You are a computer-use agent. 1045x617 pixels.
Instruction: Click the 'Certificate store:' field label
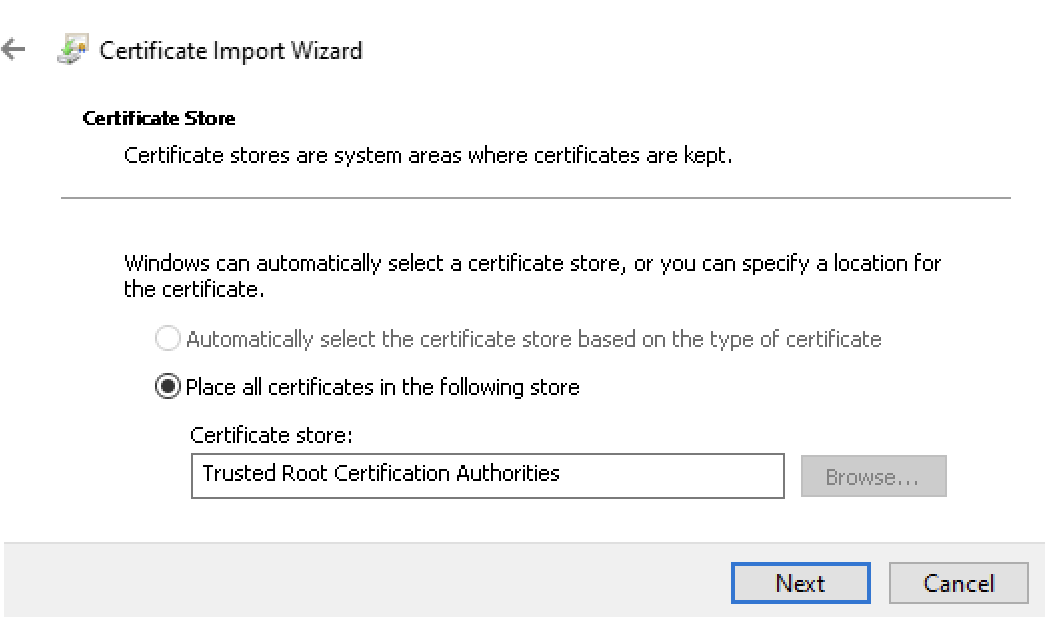(272, 435)
